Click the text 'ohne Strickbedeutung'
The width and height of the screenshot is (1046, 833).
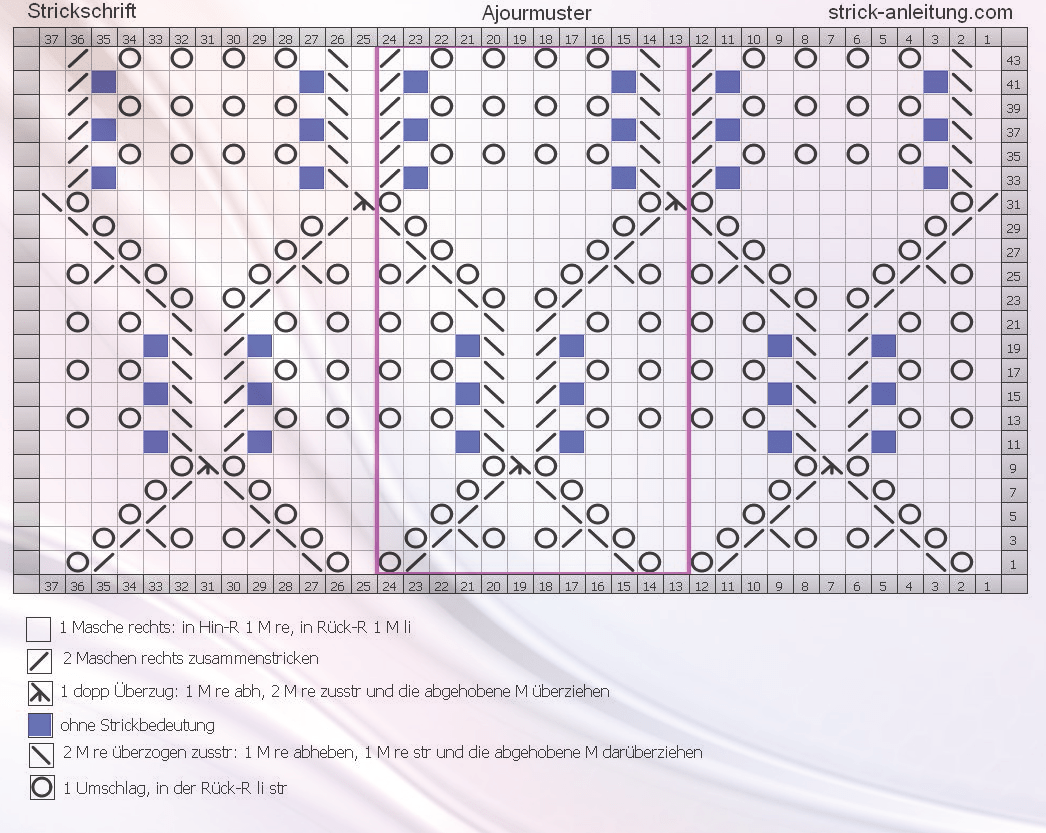pyautogui.click(x=137, y=725)
